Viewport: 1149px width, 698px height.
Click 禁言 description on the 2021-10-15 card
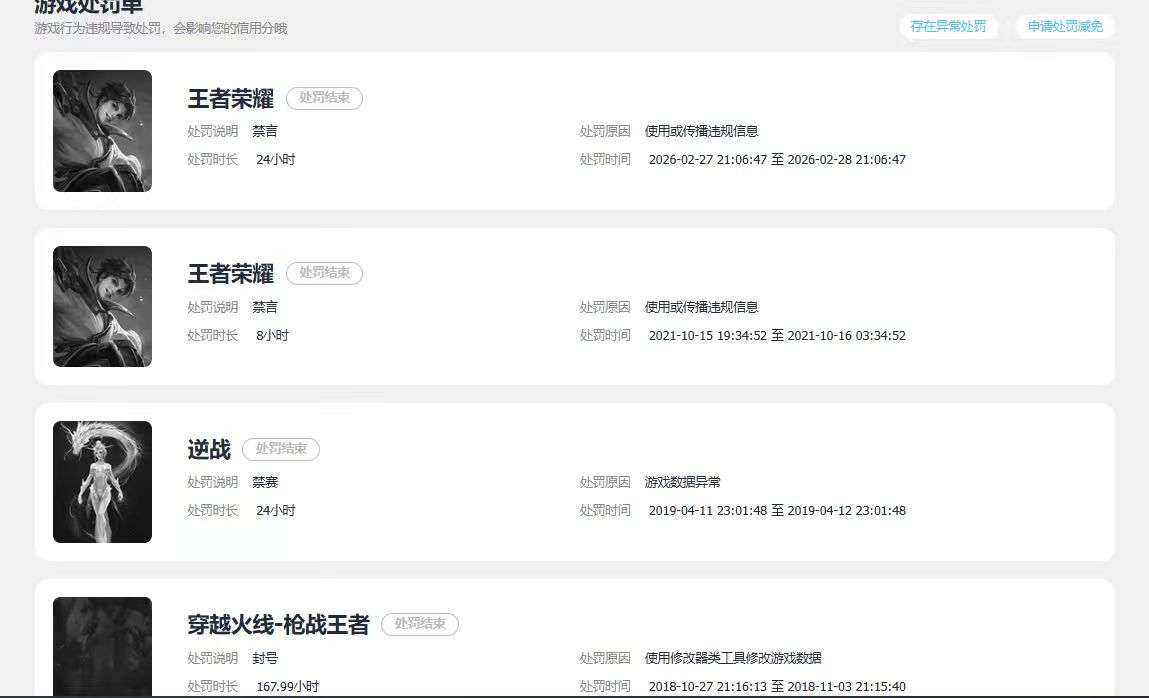tap(265, 307)
